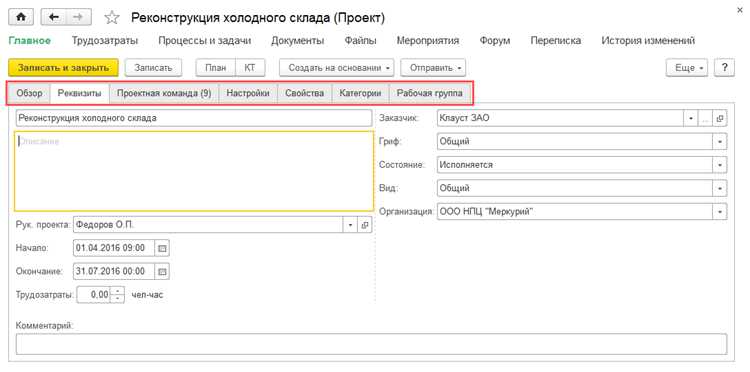Screen dimensions: 750x372
Task: Click Записать и закрыть button
Action: 64,68
